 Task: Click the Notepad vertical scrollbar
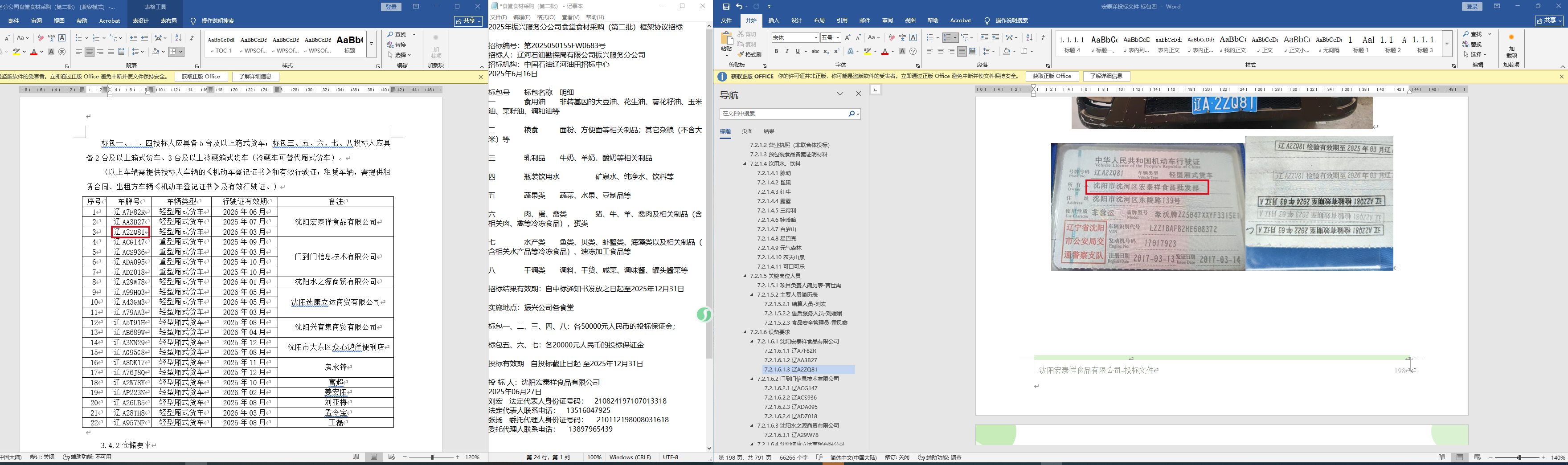click(708, 237)
